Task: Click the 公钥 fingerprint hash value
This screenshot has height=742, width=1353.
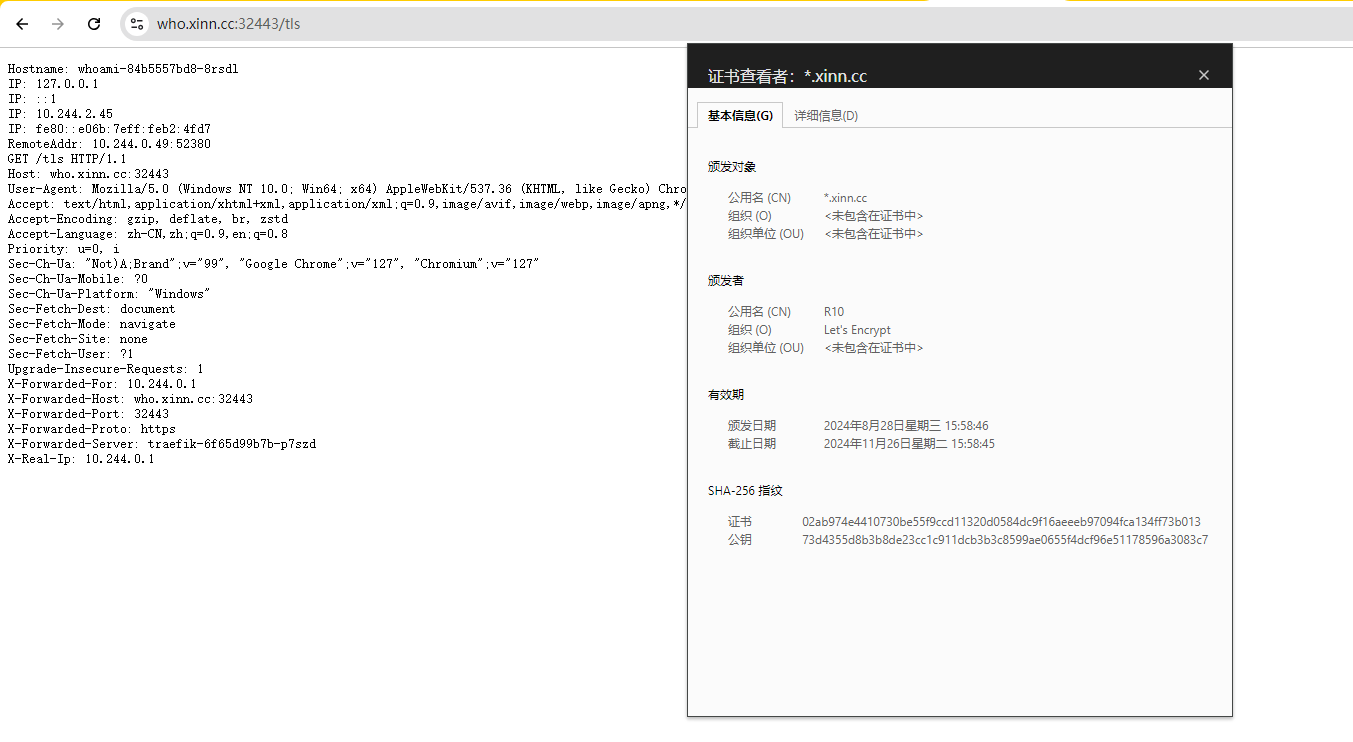Action: (1004, 540)
